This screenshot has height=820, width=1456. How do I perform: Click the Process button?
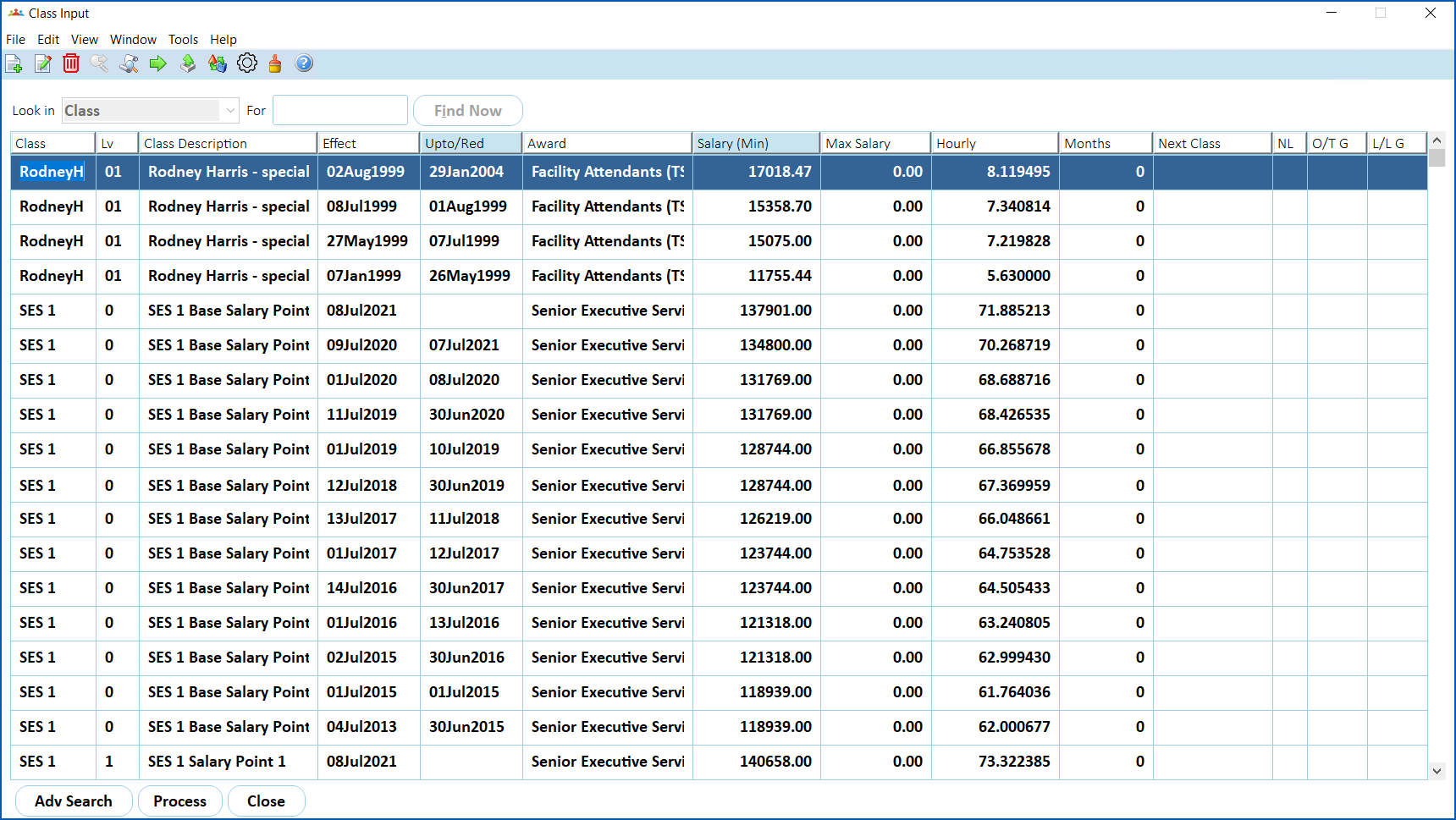point(179,801)
